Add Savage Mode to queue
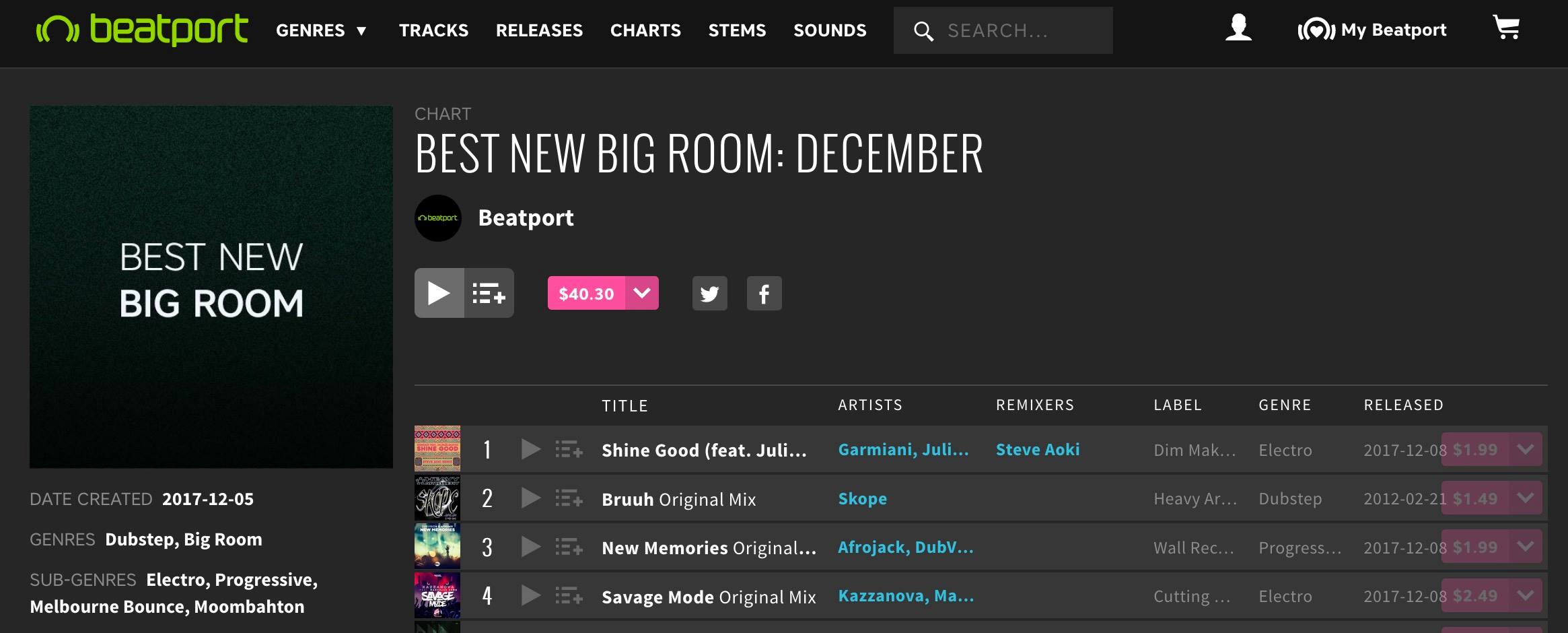 569,596
